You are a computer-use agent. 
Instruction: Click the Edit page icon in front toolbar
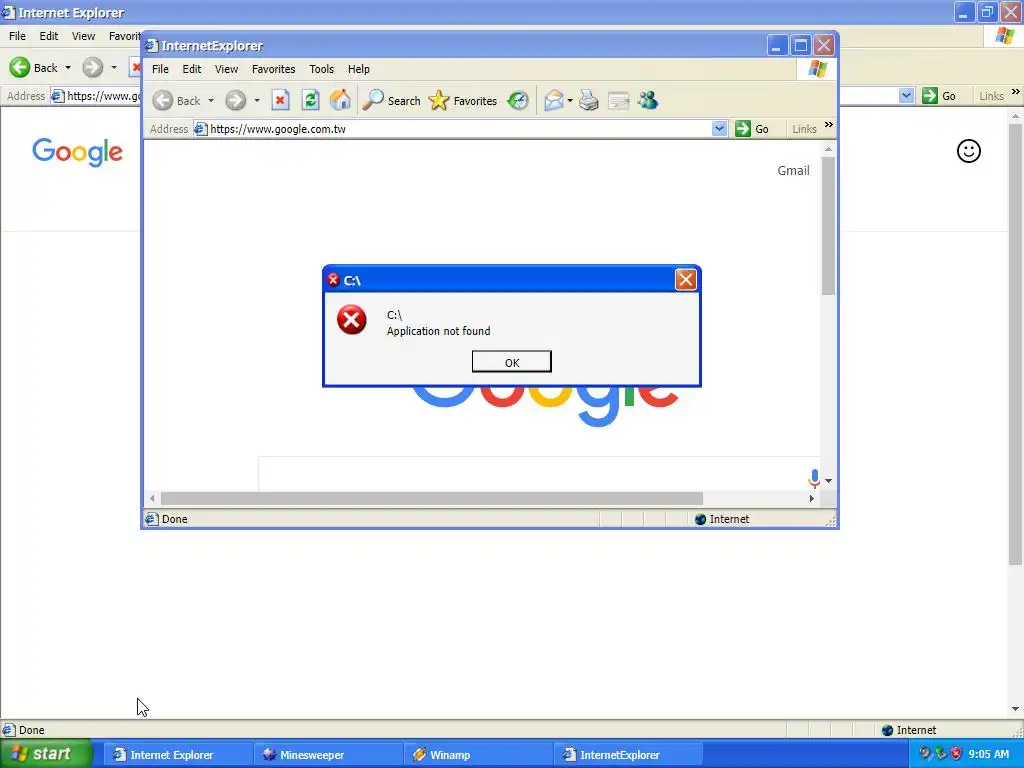[618, 101]
